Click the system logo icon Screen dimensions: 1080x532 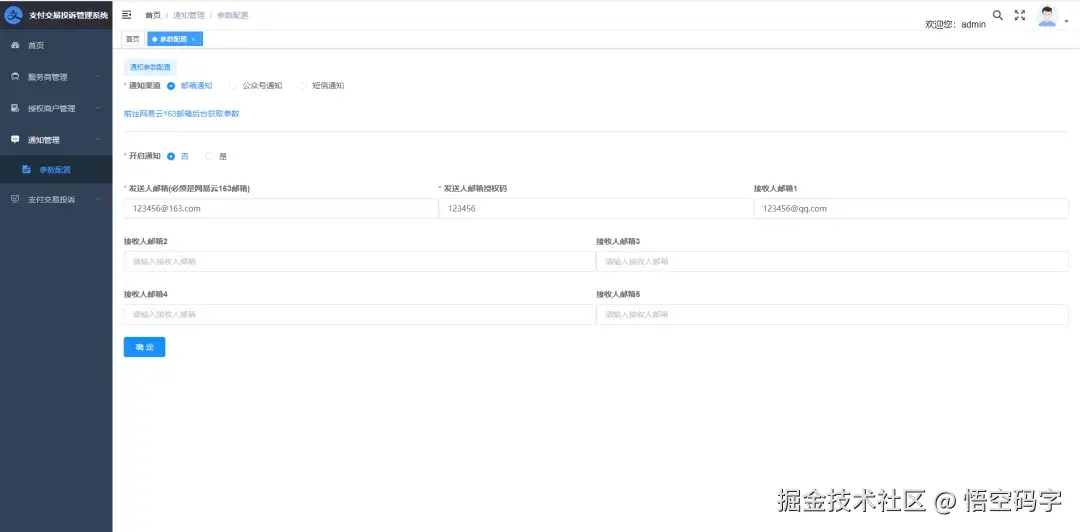coord(14,15)
